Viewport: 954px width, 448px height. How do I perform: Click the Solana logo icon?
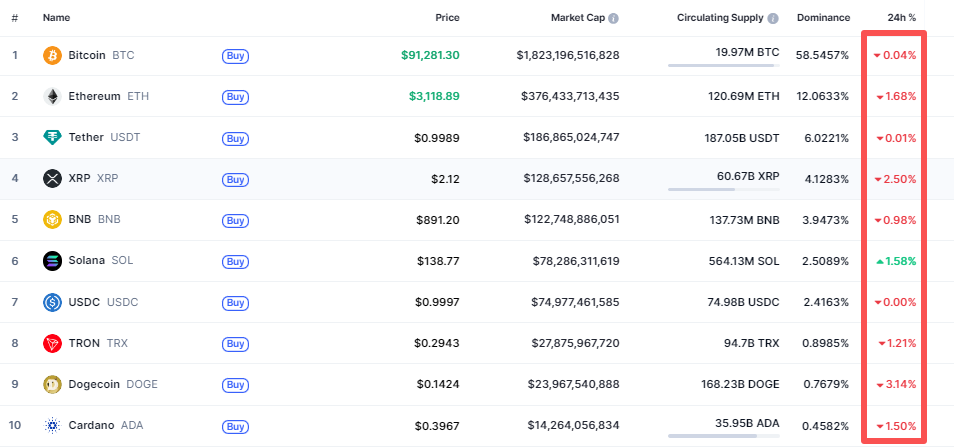52,260
